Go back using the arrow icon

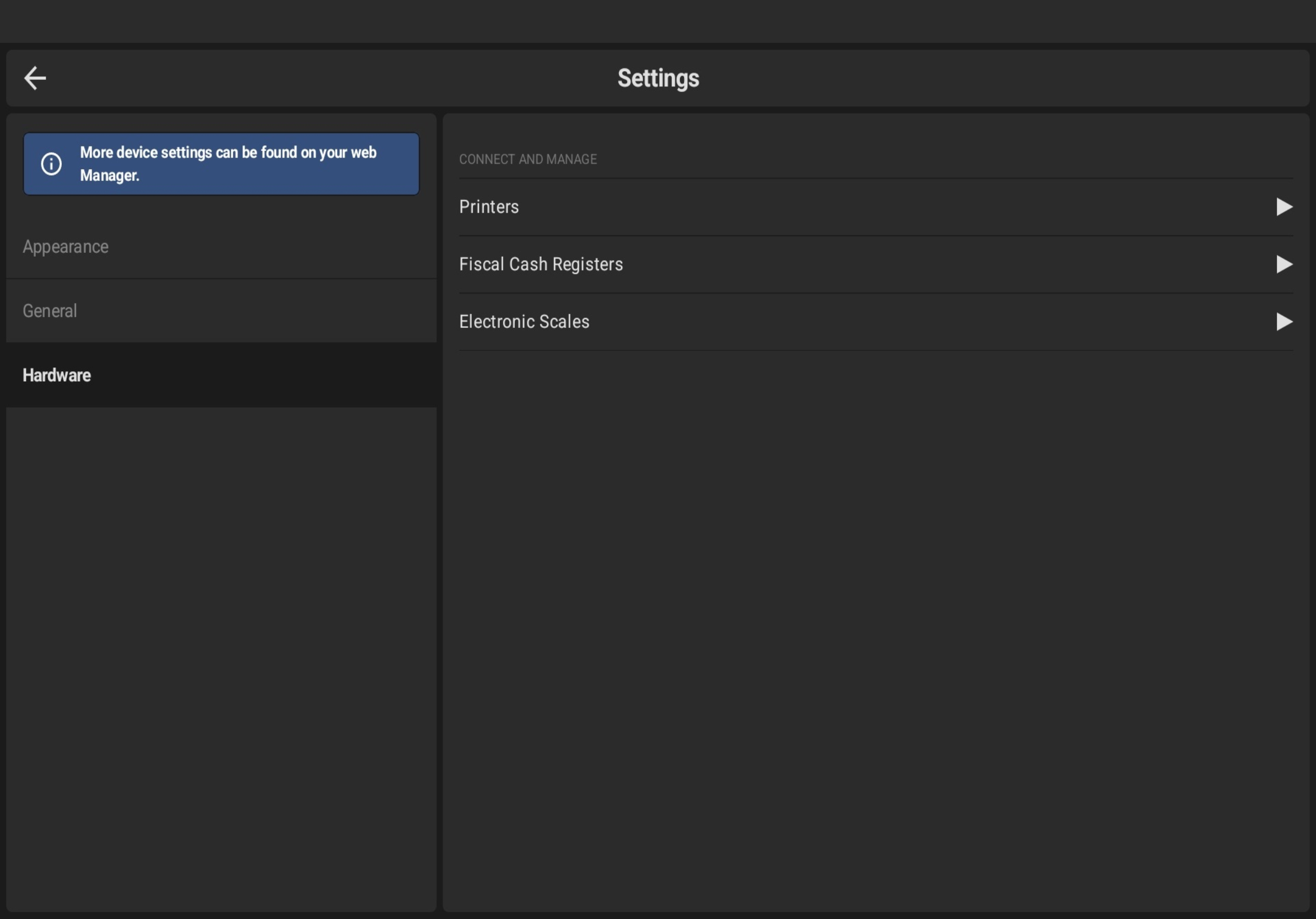[35, 78]
